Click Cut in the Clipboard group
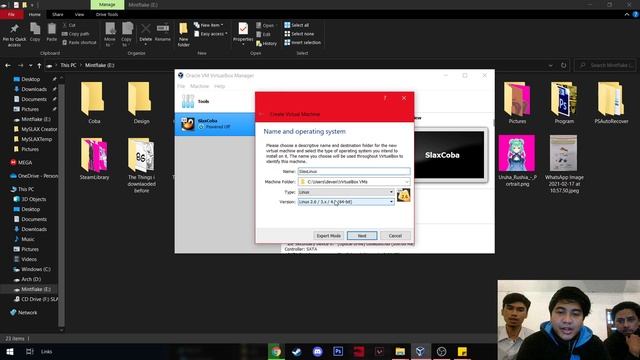 [x=69, y=25]
